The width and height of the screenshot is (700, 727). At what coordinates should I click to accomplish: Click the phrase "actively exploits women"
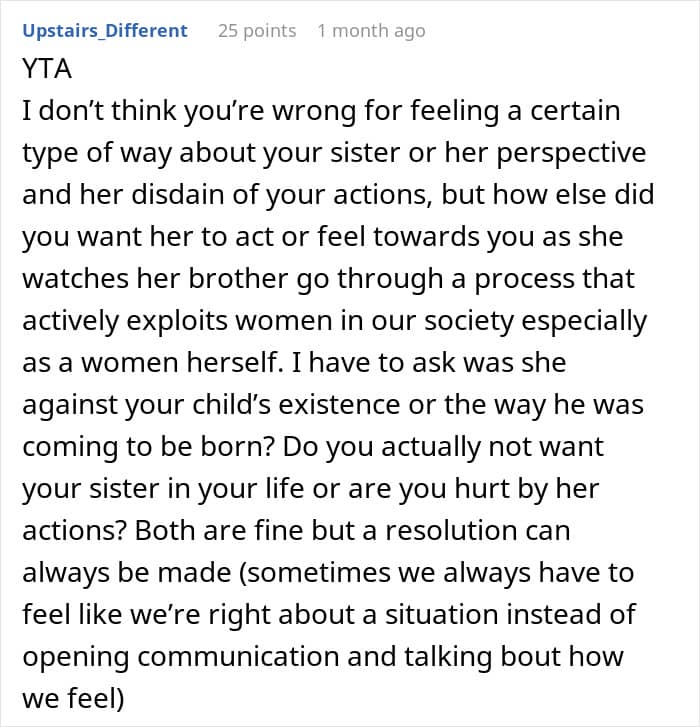[x=177, y=321]
